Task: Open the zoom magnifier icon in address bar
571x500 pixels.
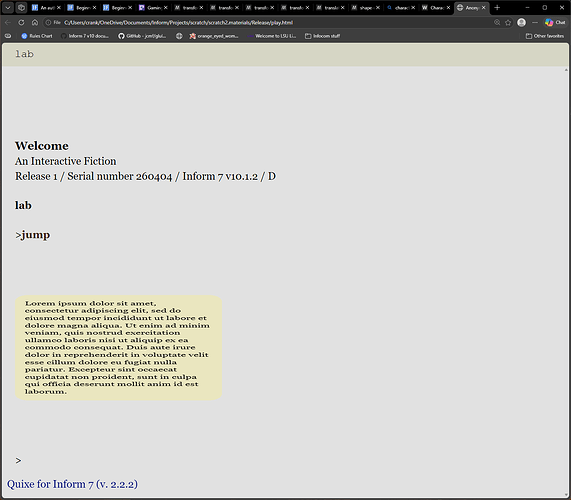Action: coord(497,23)
